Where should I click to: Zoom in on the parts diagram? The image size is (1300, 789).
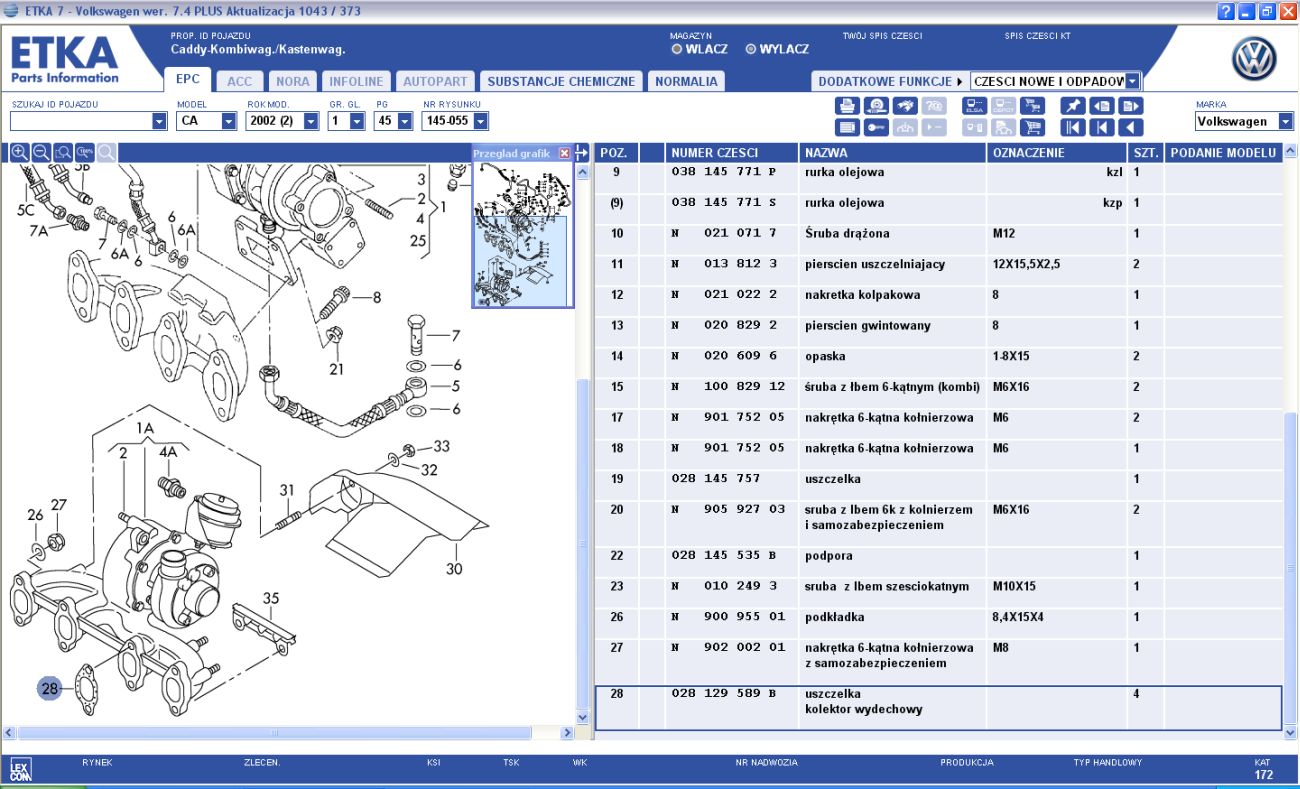point(19,153)
